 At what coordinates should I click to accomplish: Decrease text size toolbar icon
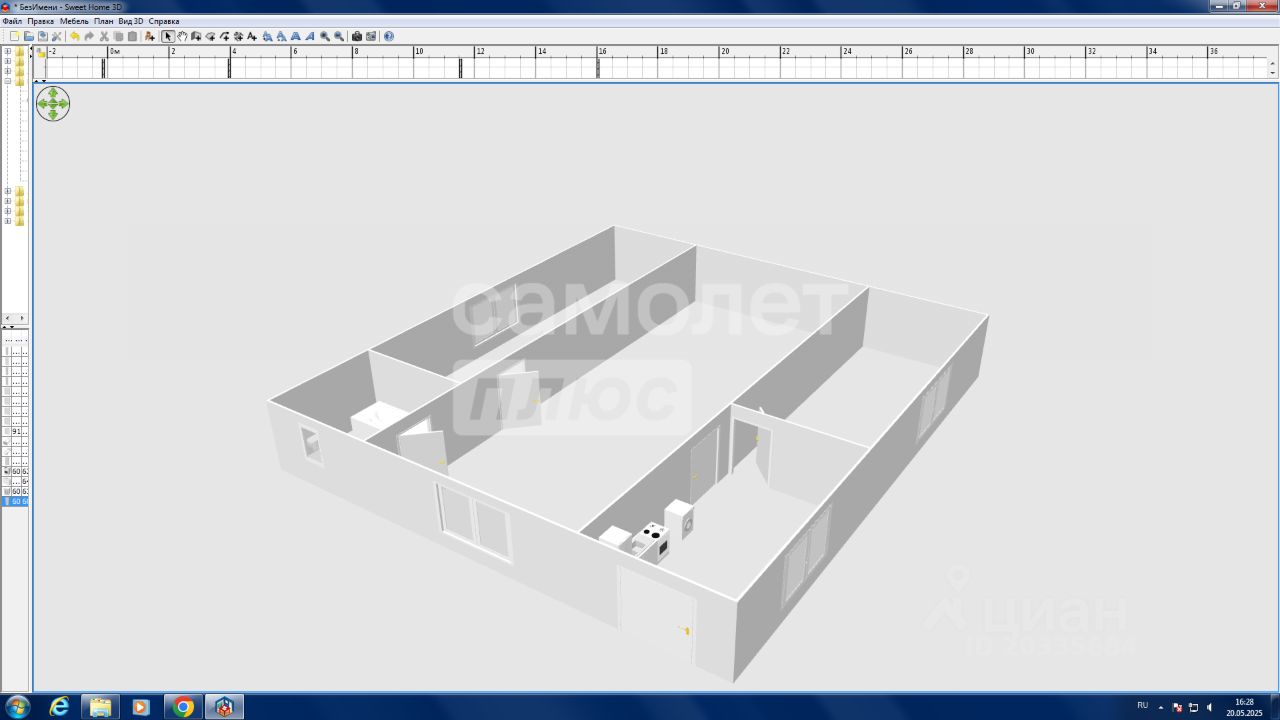tap(281, 36)
